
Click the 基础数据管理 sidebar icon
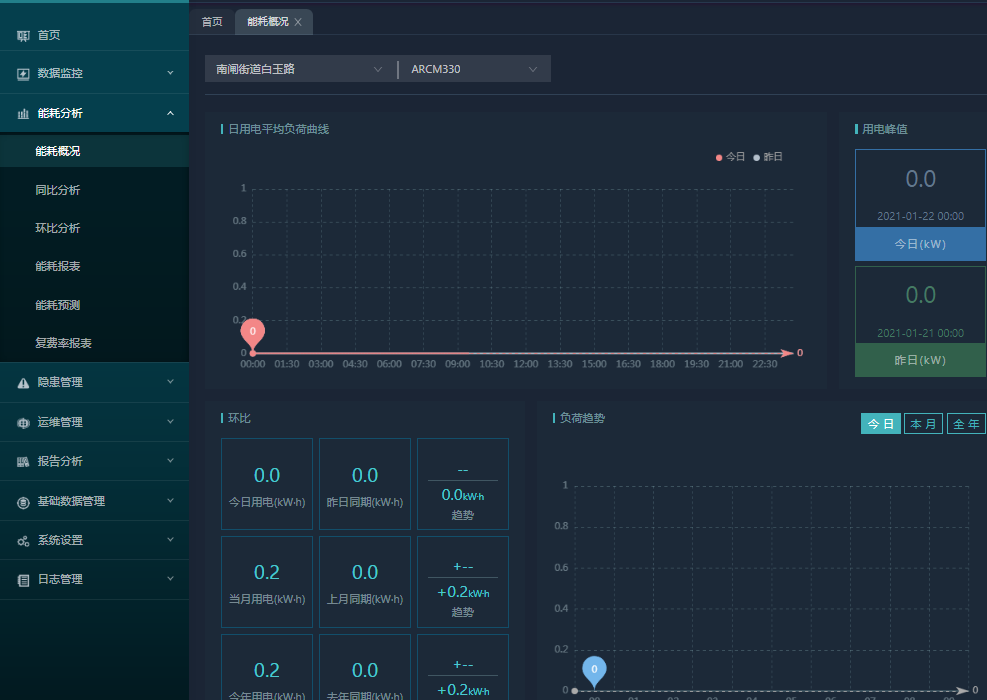(x=23, y=502)
